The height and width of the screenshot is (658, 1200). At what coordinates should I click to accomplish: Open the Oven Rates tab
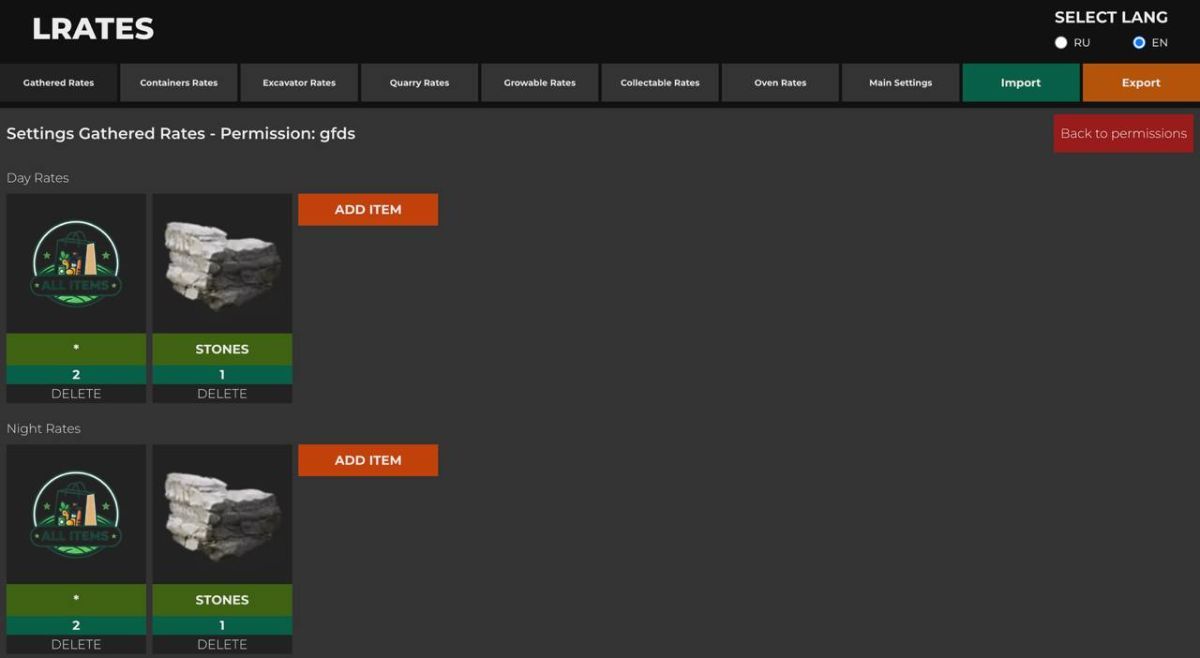780,83
